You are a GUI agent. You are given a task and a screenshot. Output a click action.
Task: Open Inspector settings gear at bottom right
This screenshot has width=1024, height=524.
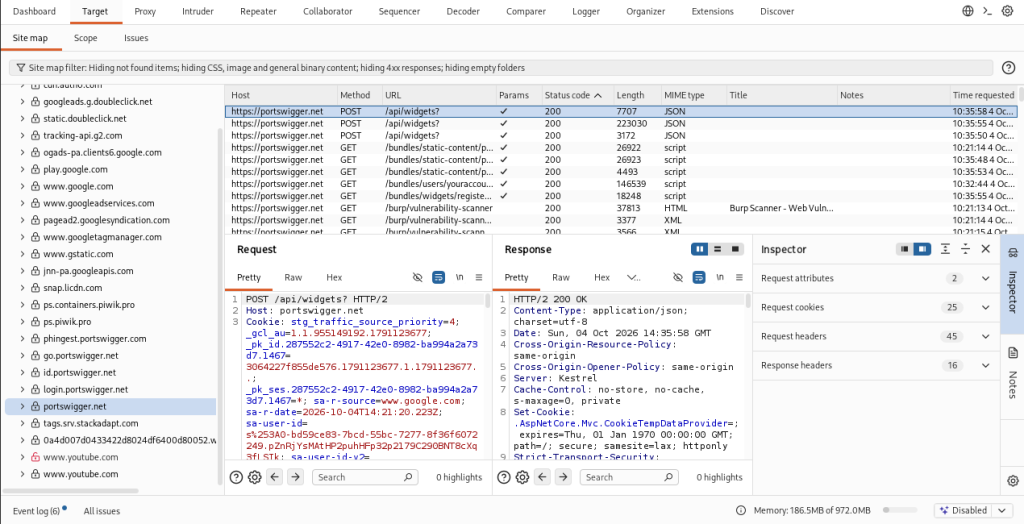click(x=1013, y=480)
